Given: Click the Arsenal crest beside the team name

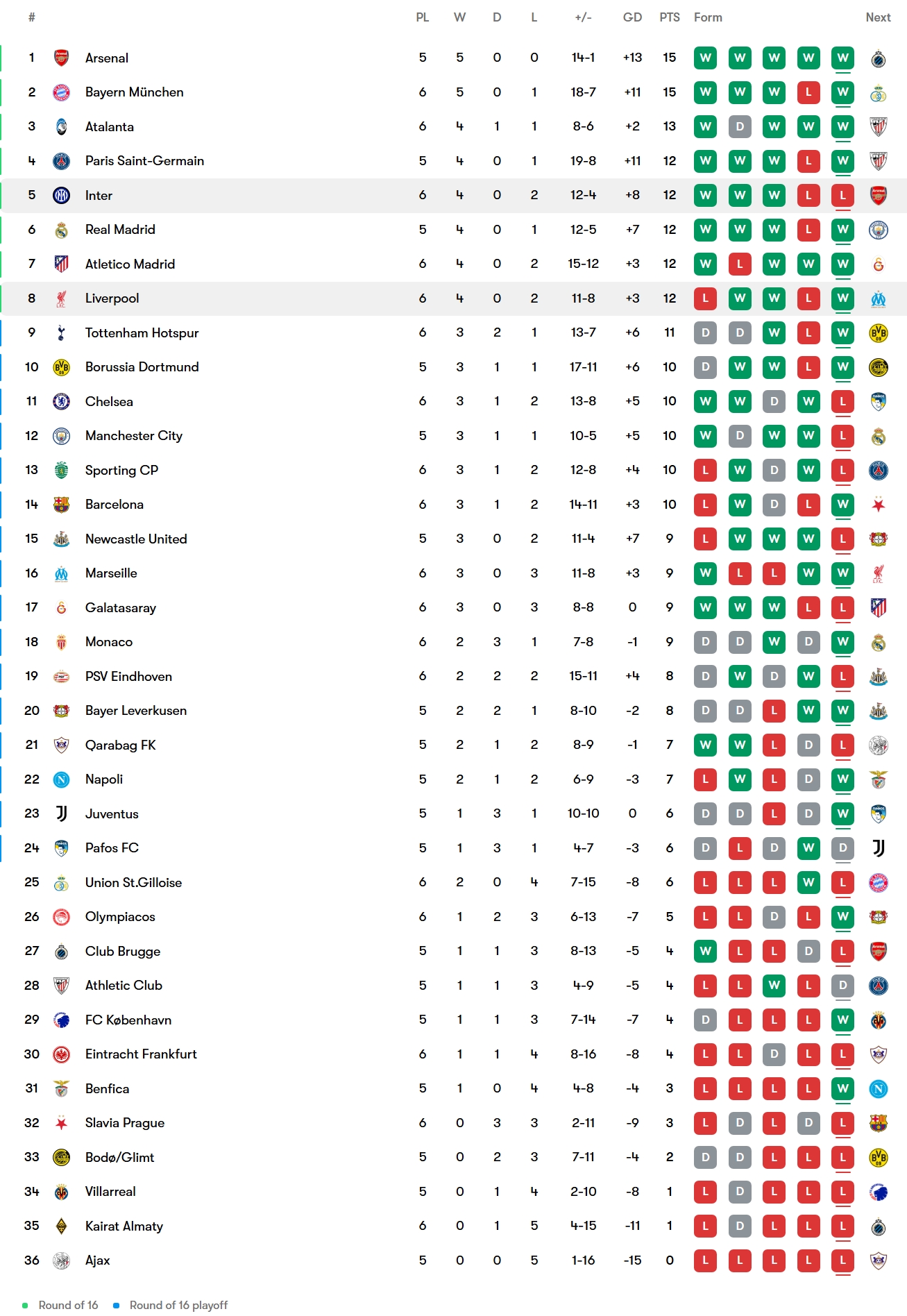Looking at the screenshot, I should (x=61, y=58).
